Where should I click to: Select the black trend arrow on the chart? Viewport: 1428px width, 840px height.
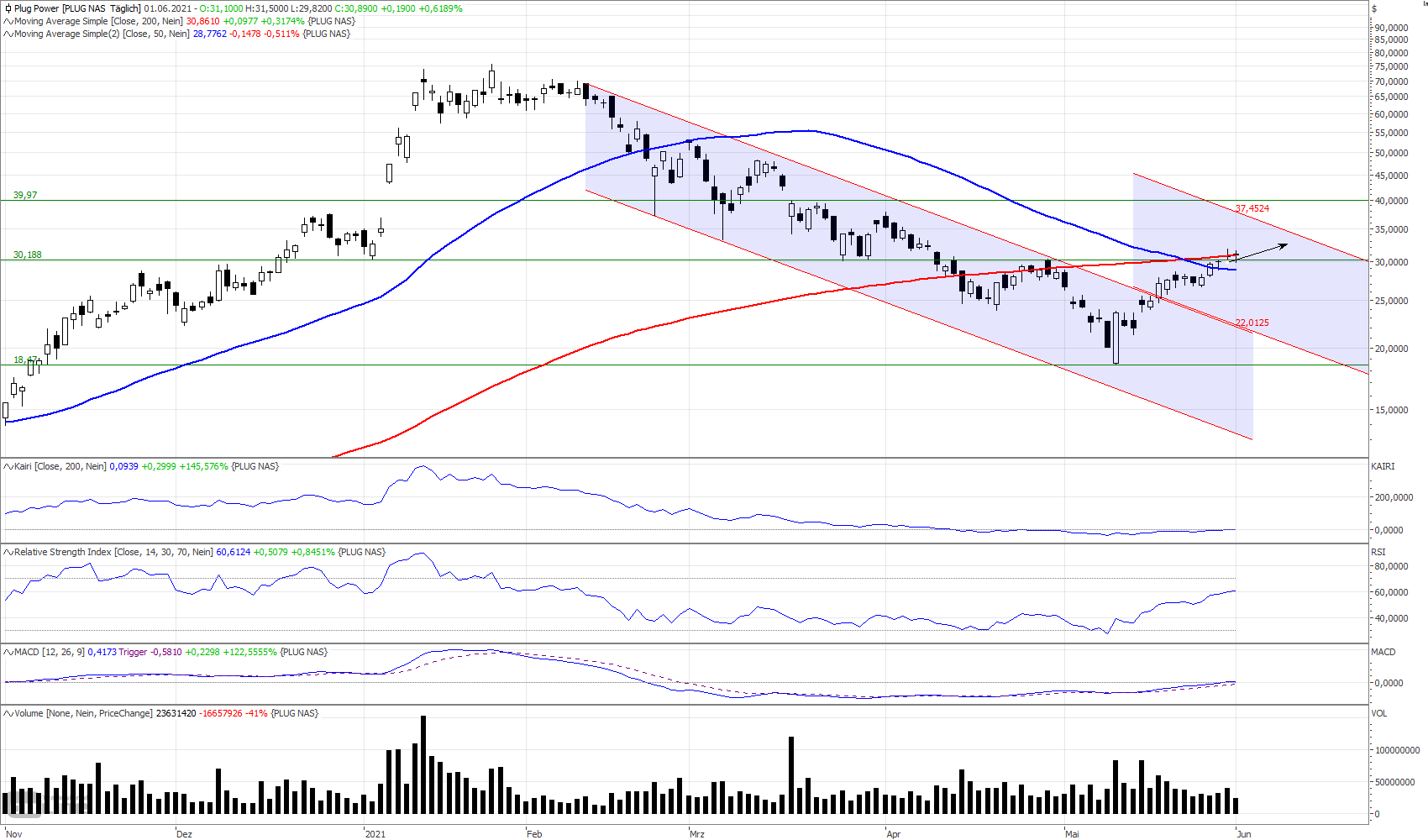point(1259,252)
